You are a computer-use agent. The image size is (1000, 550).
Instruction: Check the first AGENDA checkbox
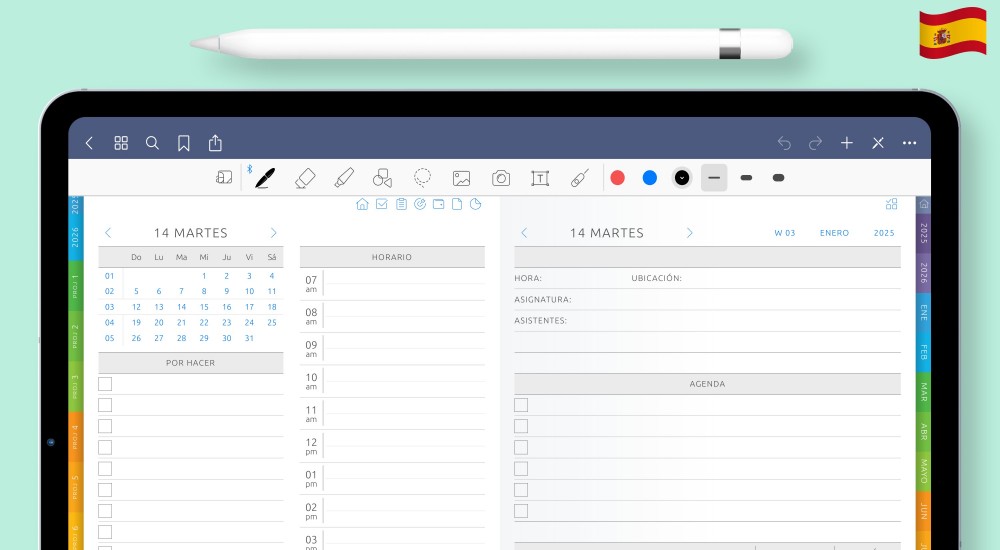click(521, 405)
